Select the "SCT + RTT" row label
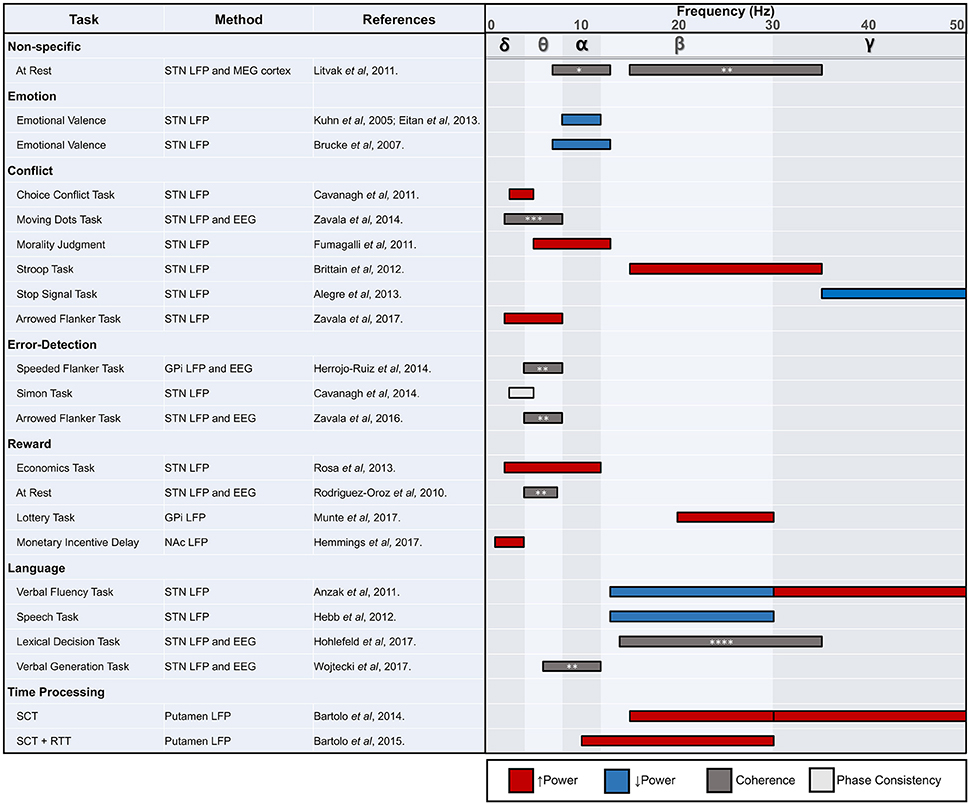 pos(44,741)
